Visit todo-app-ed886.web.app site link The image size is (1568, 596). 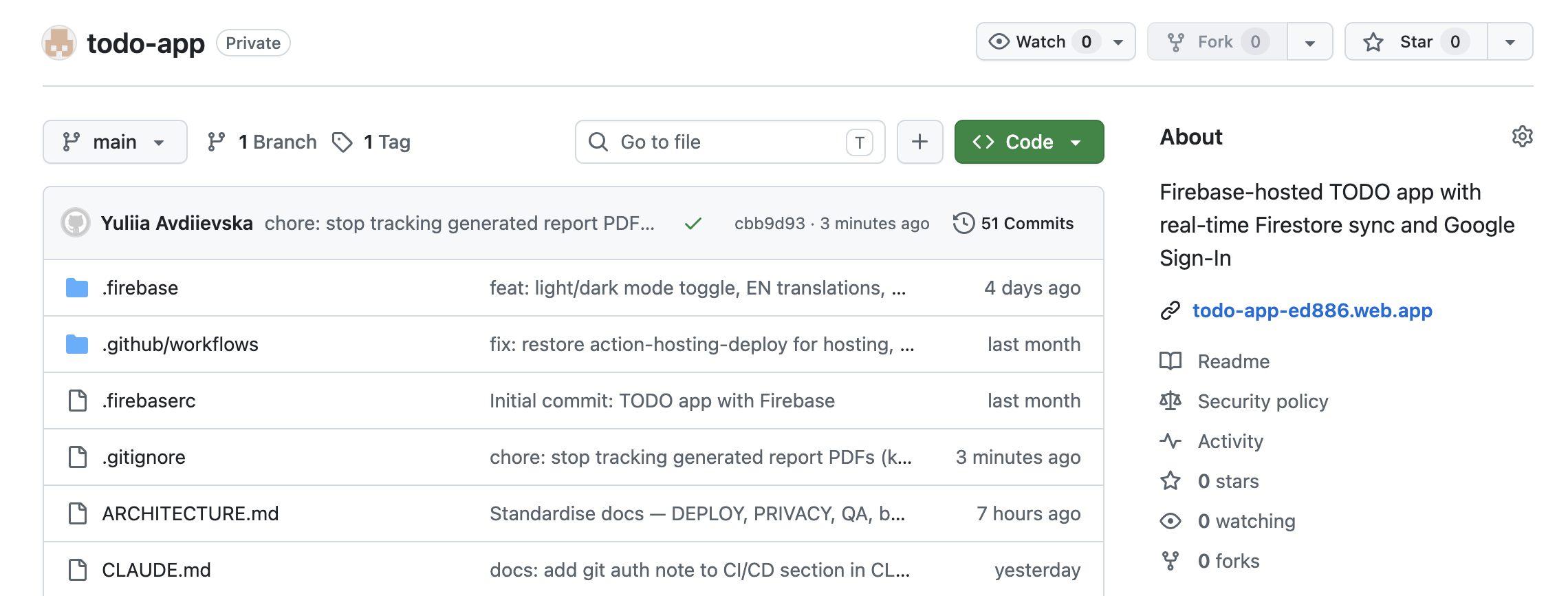pyautogui.click(x=1312, y=310)
